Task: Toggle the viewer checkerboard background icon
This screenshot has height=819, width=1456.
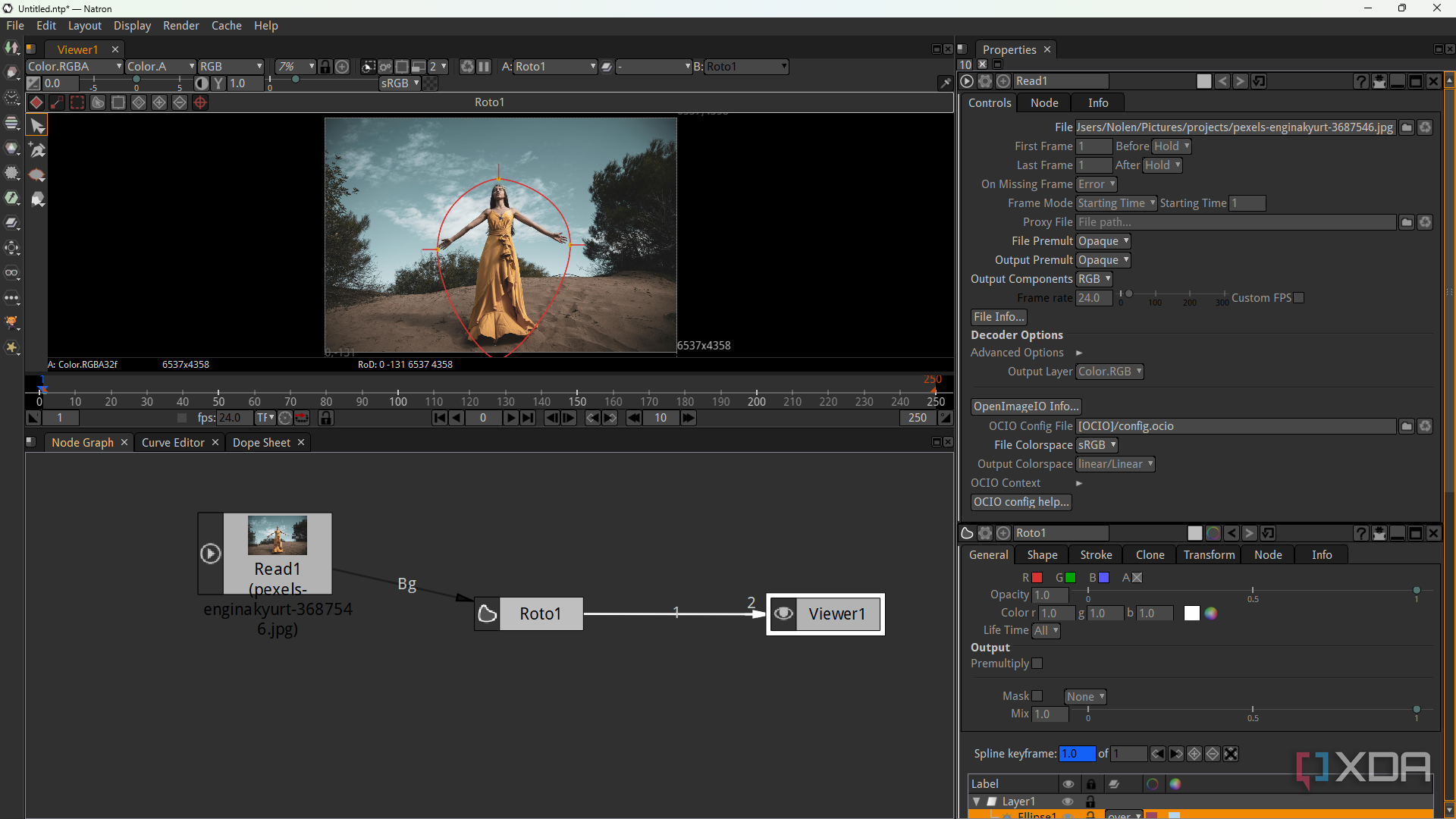Action: (430, 83)
